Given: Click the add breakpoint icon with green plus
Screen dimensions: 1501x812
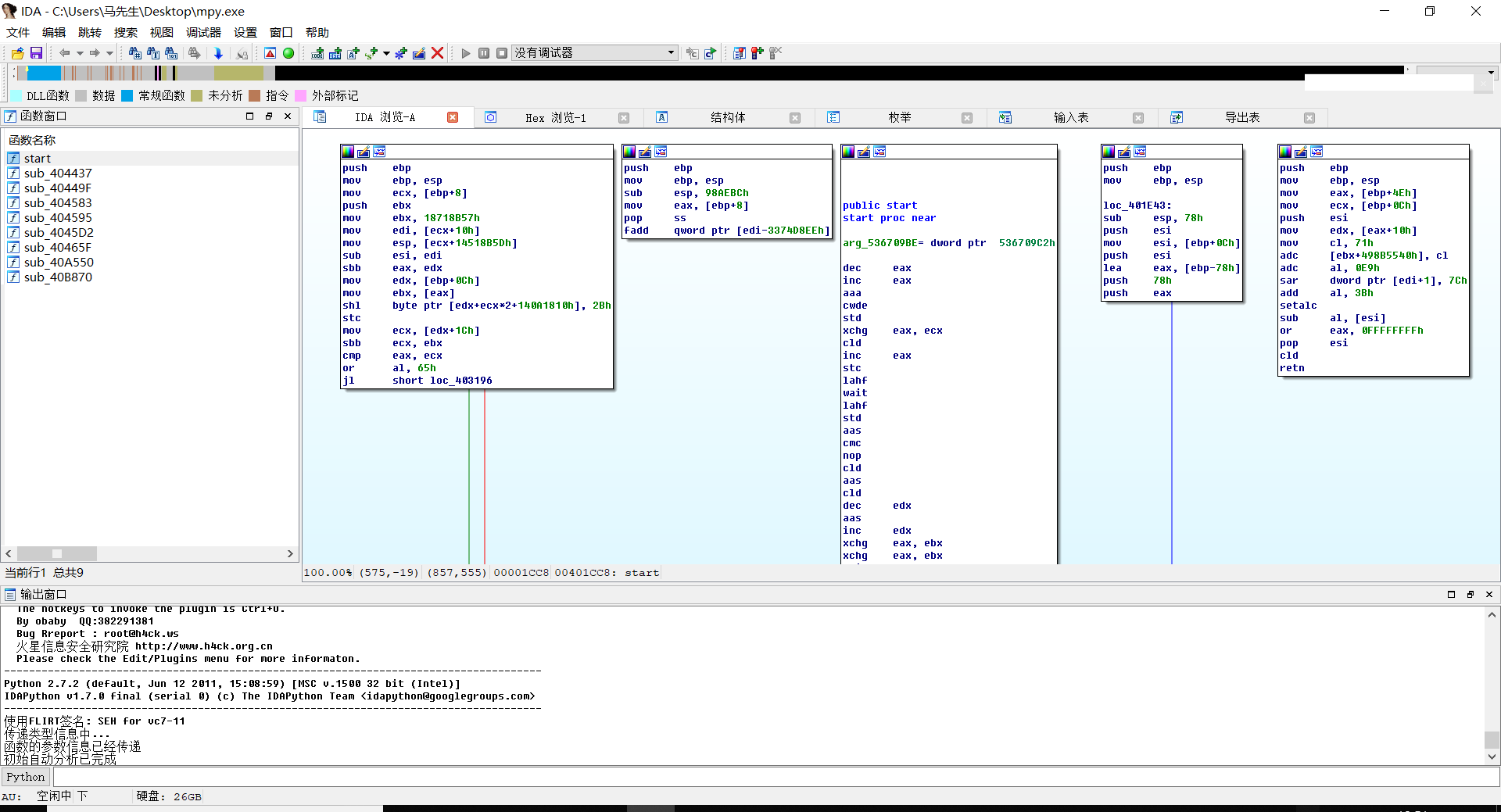Looking at the screenshot, I should coord(757,53).
